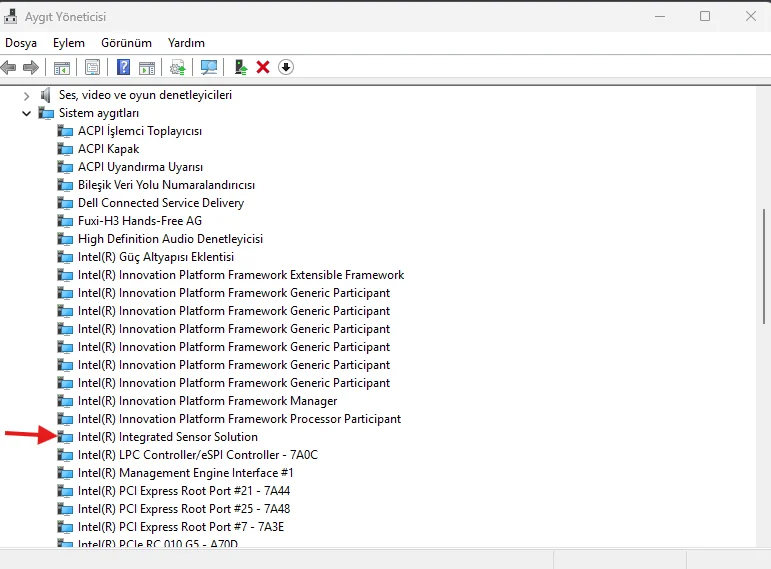This screenshot has width=771, height=569.
Task: Select Fuxi-H3 Hands-Free AG device
Action: (x=140, y=221)
